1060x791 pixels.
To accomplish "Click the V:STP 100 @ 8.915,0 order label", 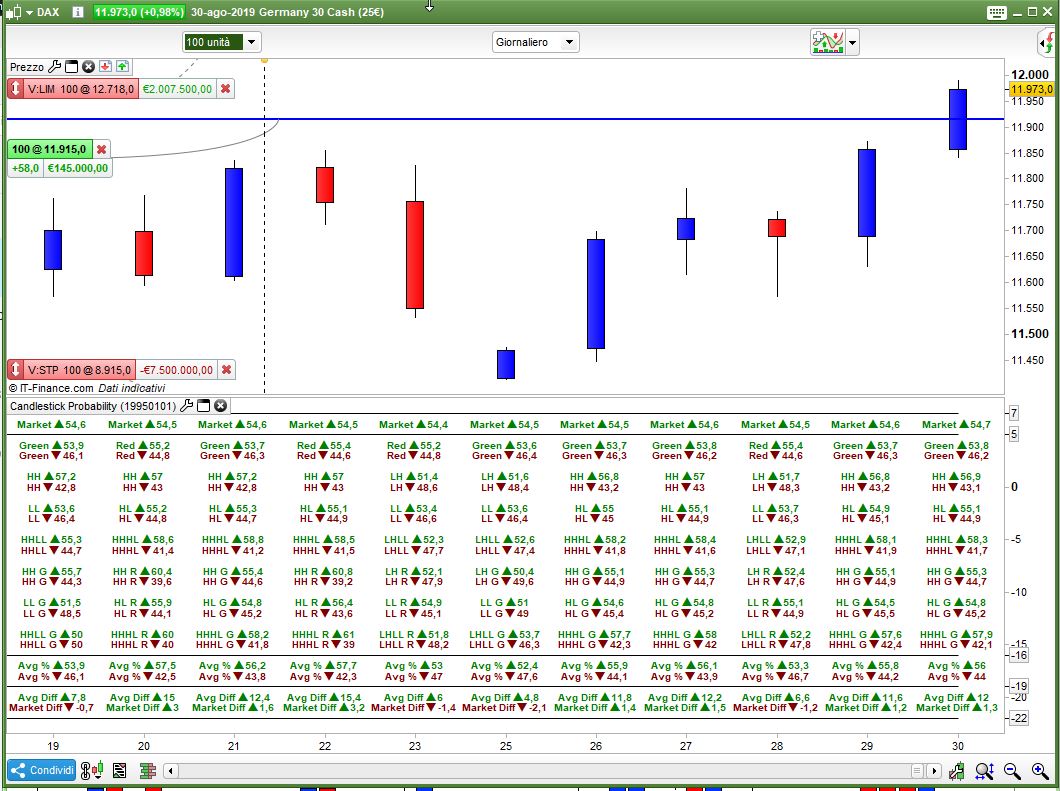I will pos(79,370).
